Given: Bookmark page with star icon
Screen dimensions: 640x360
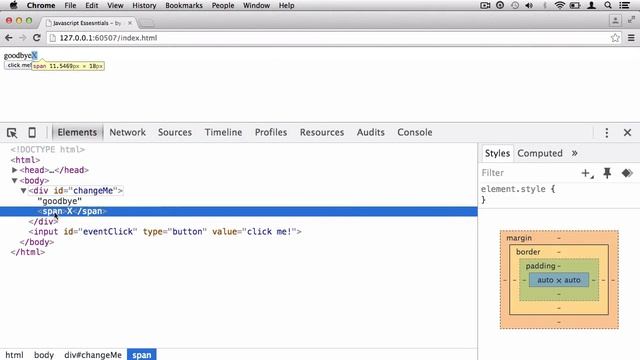Looking at the screenshot, I should click(615, 38).
